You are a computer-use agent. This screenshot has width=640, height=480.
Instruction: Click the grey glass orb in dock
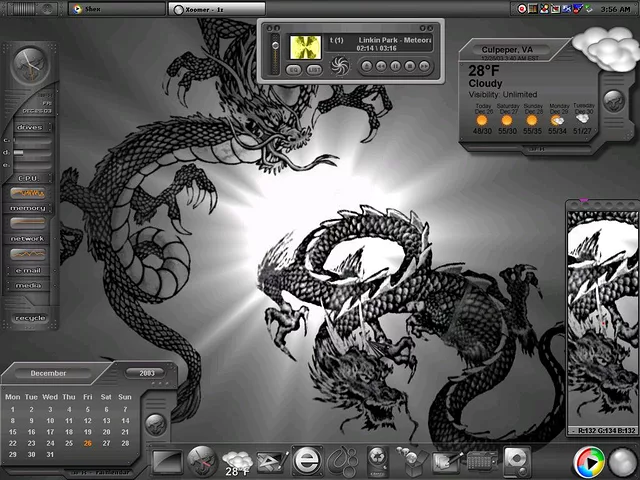point(622,462)
